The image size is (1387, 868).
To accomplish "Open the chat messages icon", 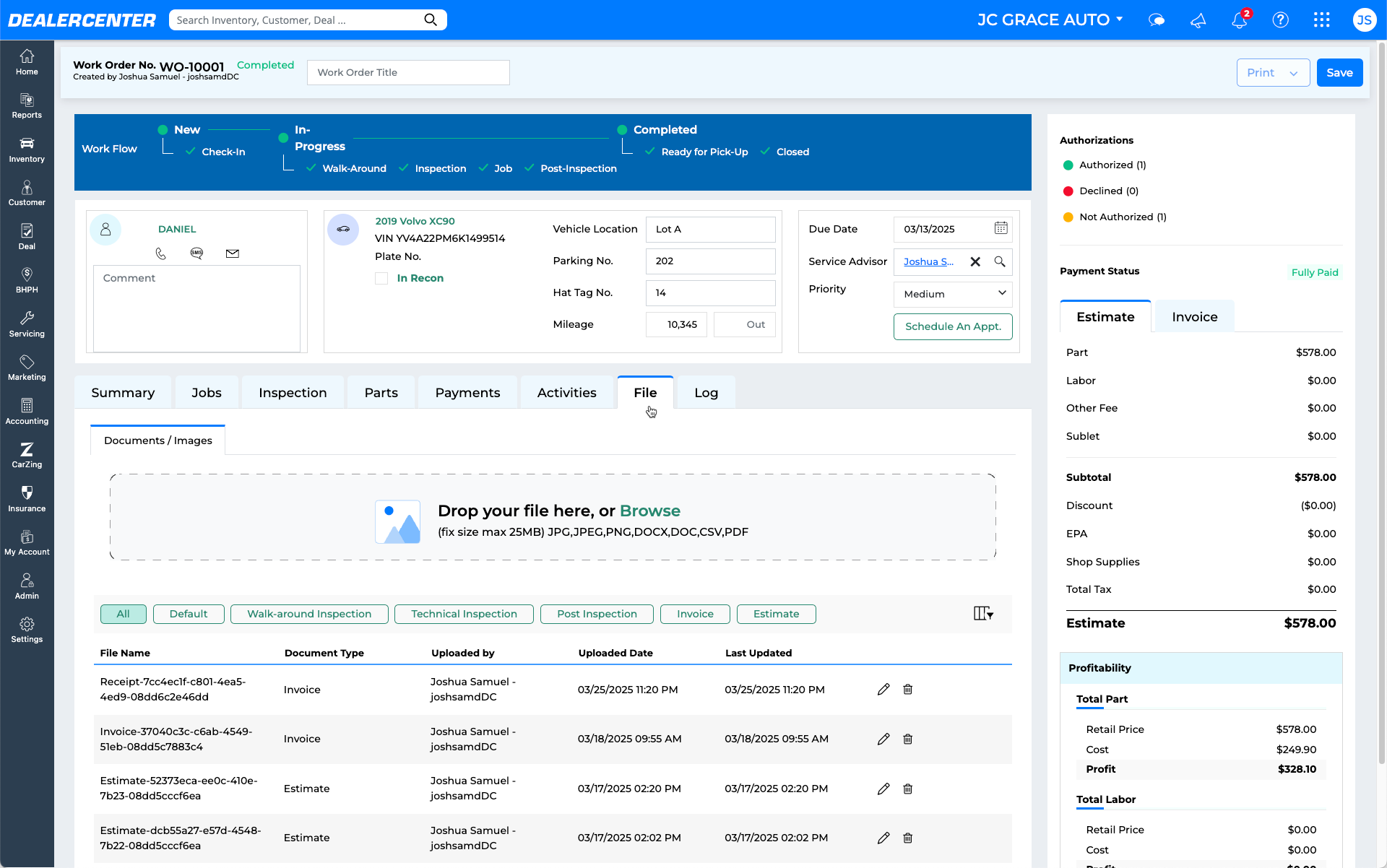I will coord(1157,19).
